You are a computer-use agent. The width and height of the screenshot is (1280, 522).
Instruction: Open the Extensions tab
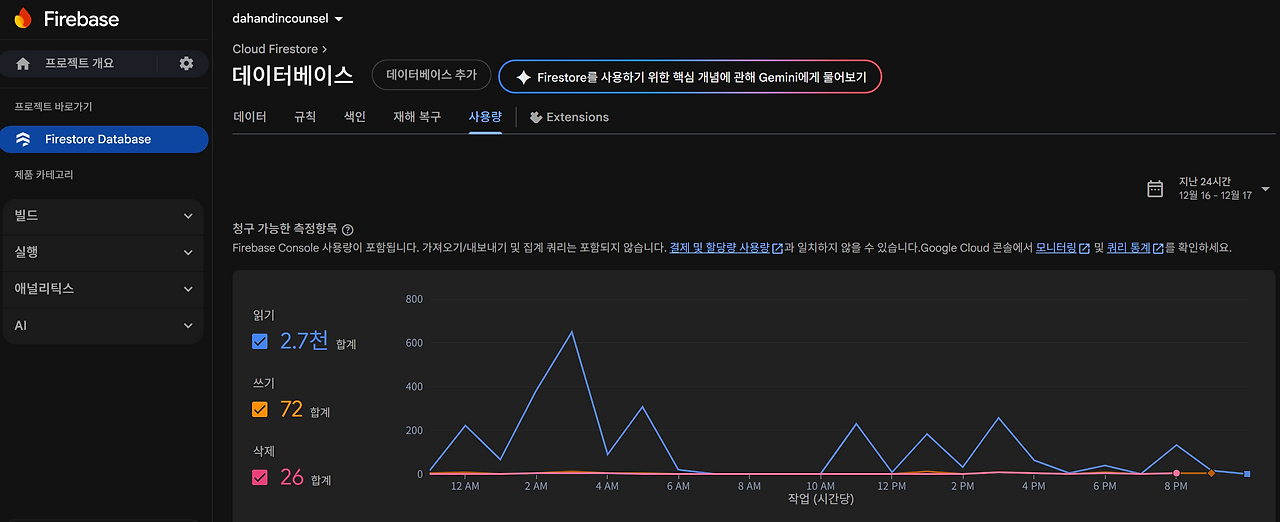(x=569, y=117)
